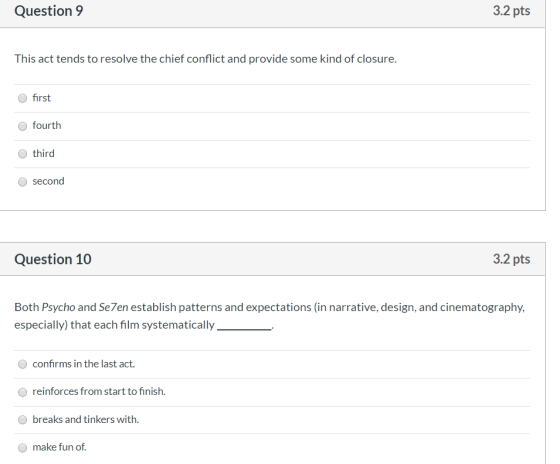Viewport: 560px width, 464px height.
Task: Click the Question 10 header title
Action: click(x=53, y=259)
